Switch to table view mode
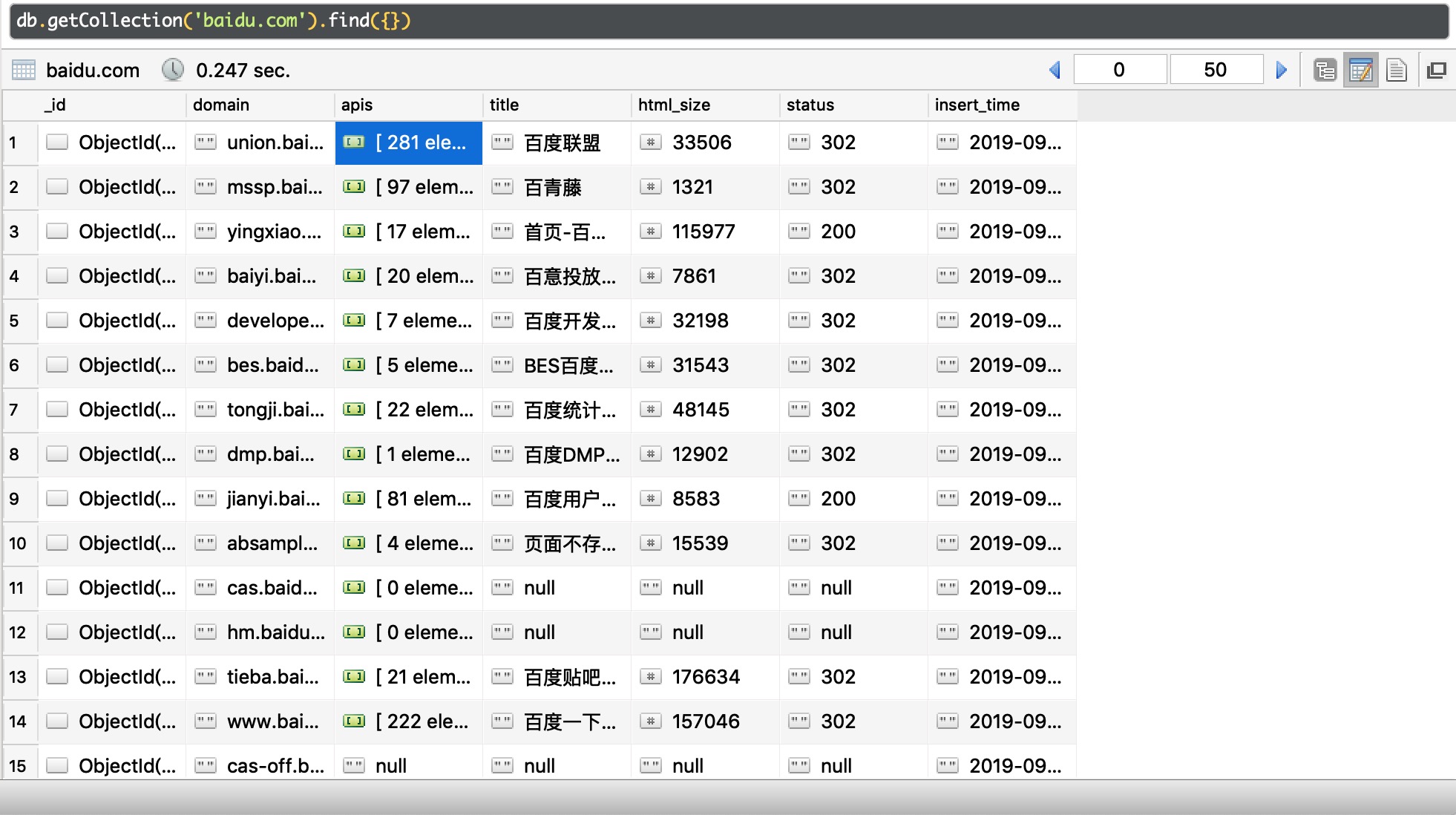The height and width of the screenshot is (815, 1456). pyautogui.click(x=1360, y=71)
